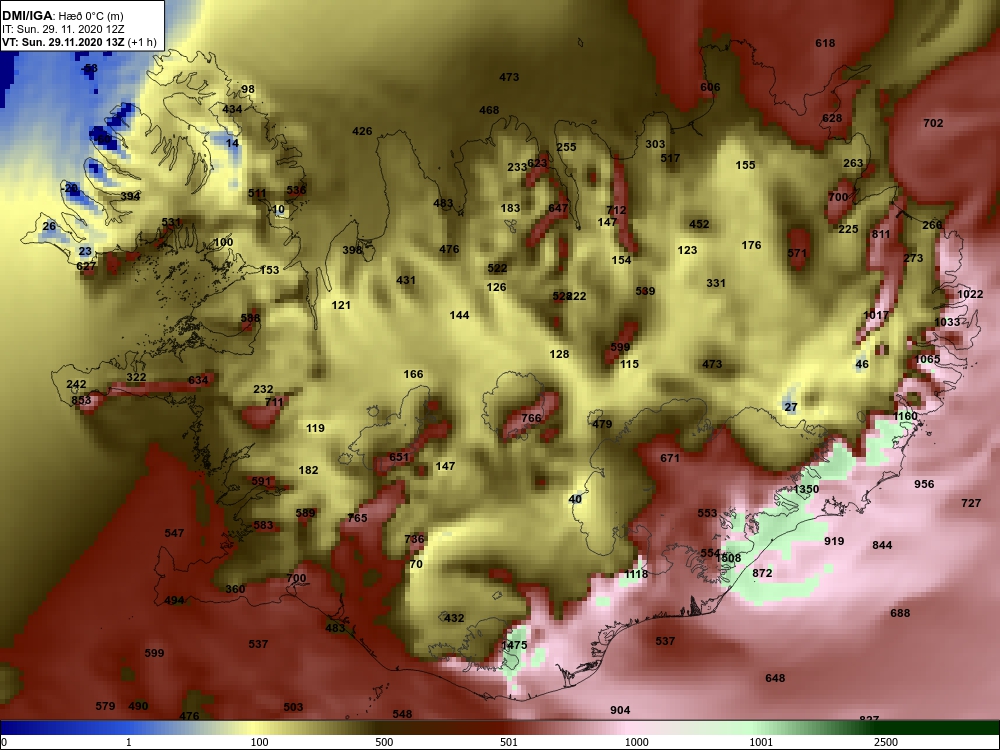Click the legend label "2500"

[x=886, y=742]
